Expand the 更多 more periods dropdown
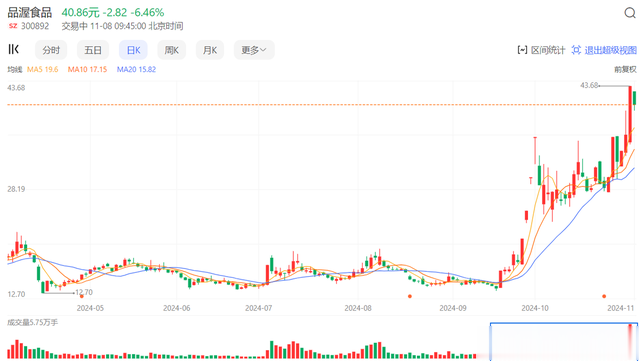This screenshot has height=361, width=640. coord(254,50)
